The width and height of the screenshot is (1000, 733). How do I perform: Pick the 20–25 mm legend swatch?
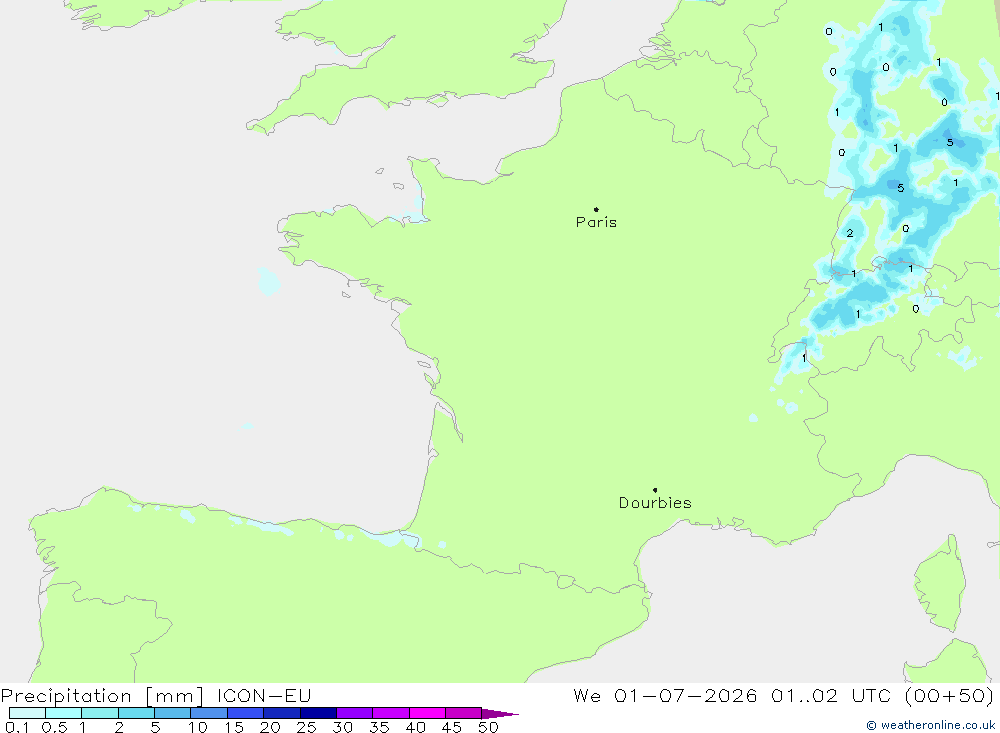[x=281, y=713]
